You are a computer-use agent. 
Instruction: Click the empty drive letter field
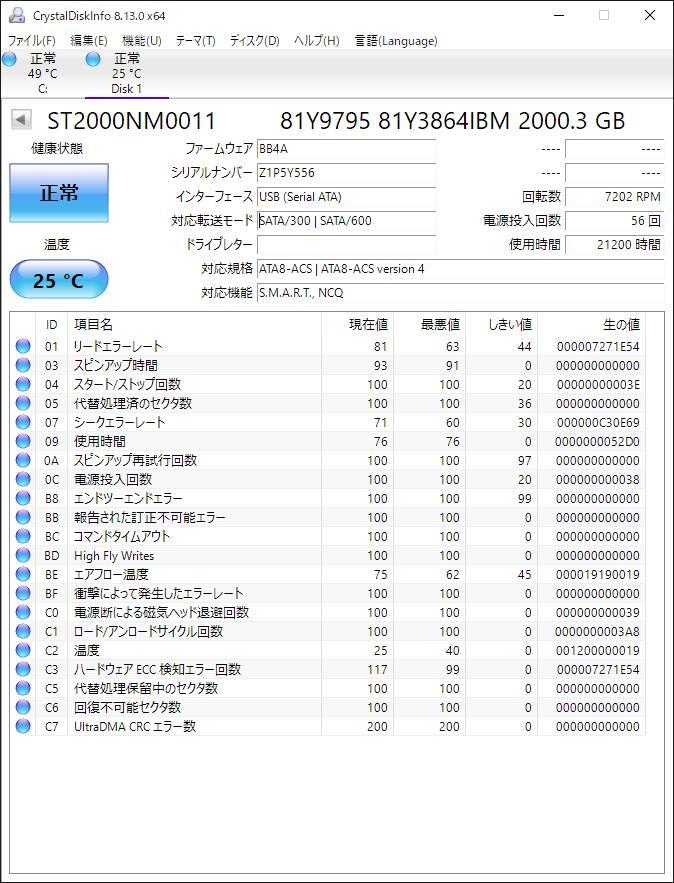coord(346,244)
